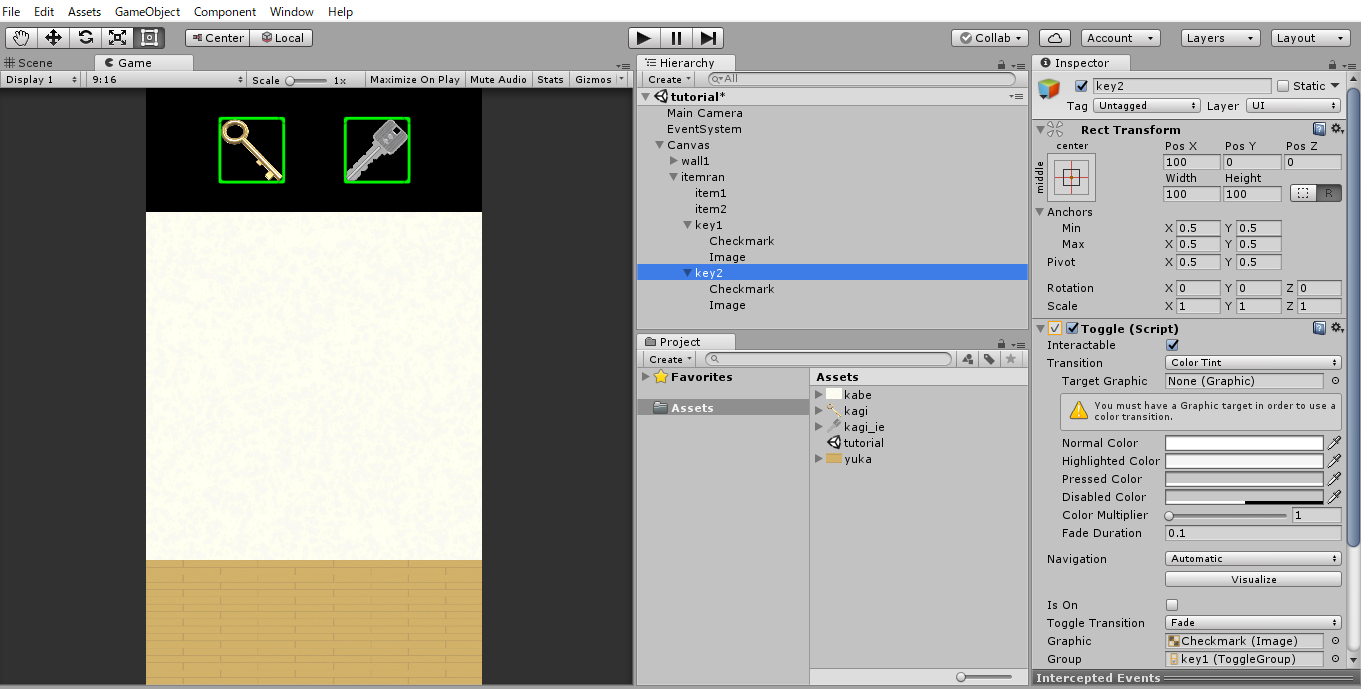Select the Rect Transform tool
The width and height of the screenshot is (1361, 689).
tap(150, 38)
